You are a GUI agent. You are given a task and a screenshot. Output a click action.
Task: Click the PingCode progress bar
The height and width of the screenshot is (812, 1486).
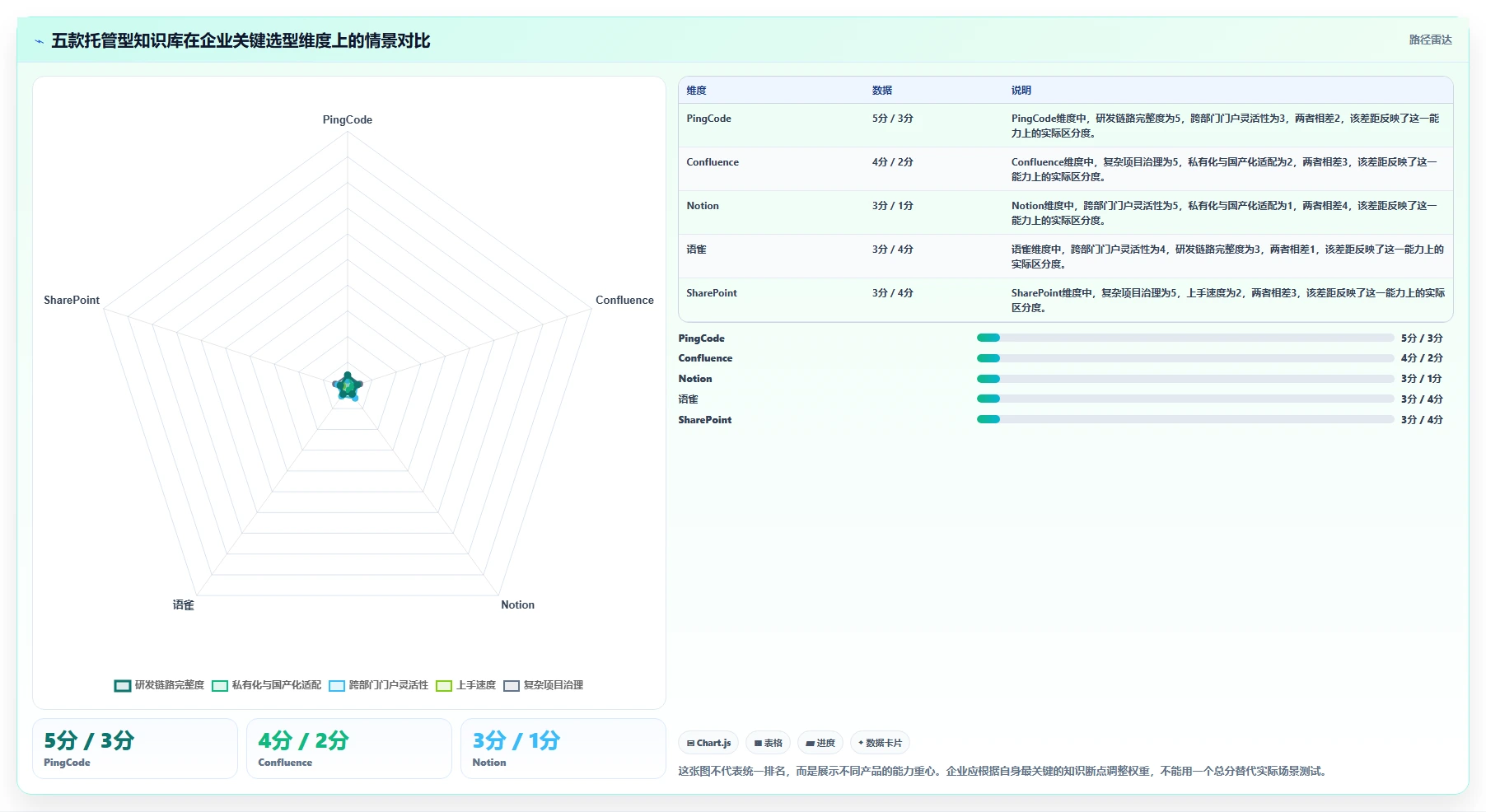coord(1185,338)
